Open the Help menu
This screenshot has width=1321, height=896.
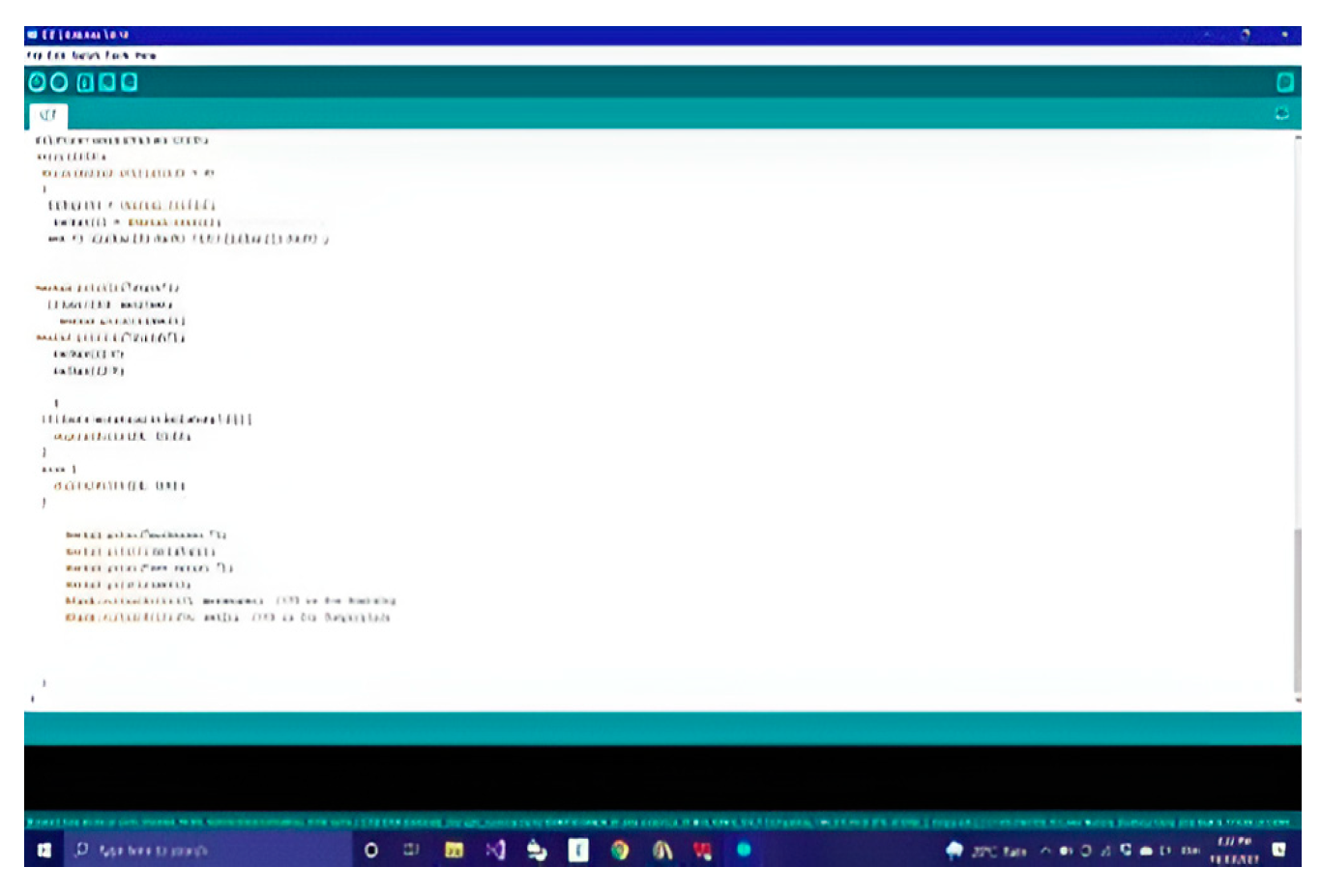coord(146,56)
